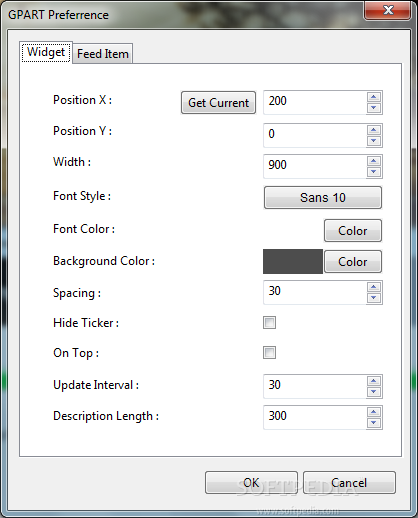Decrease Update Interval with down arrow
Image resolution: width=418 pixels, height=518 pixels.
[x=374, y=392]
